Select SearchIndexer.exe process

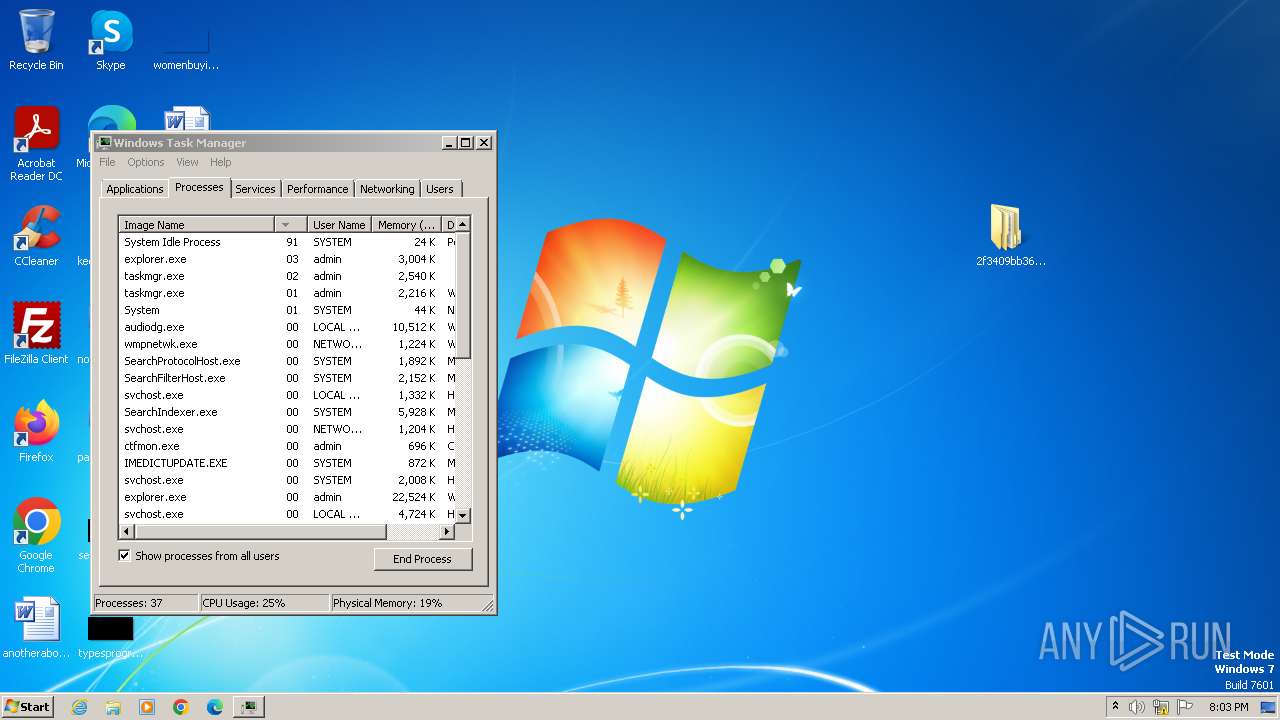287,412
